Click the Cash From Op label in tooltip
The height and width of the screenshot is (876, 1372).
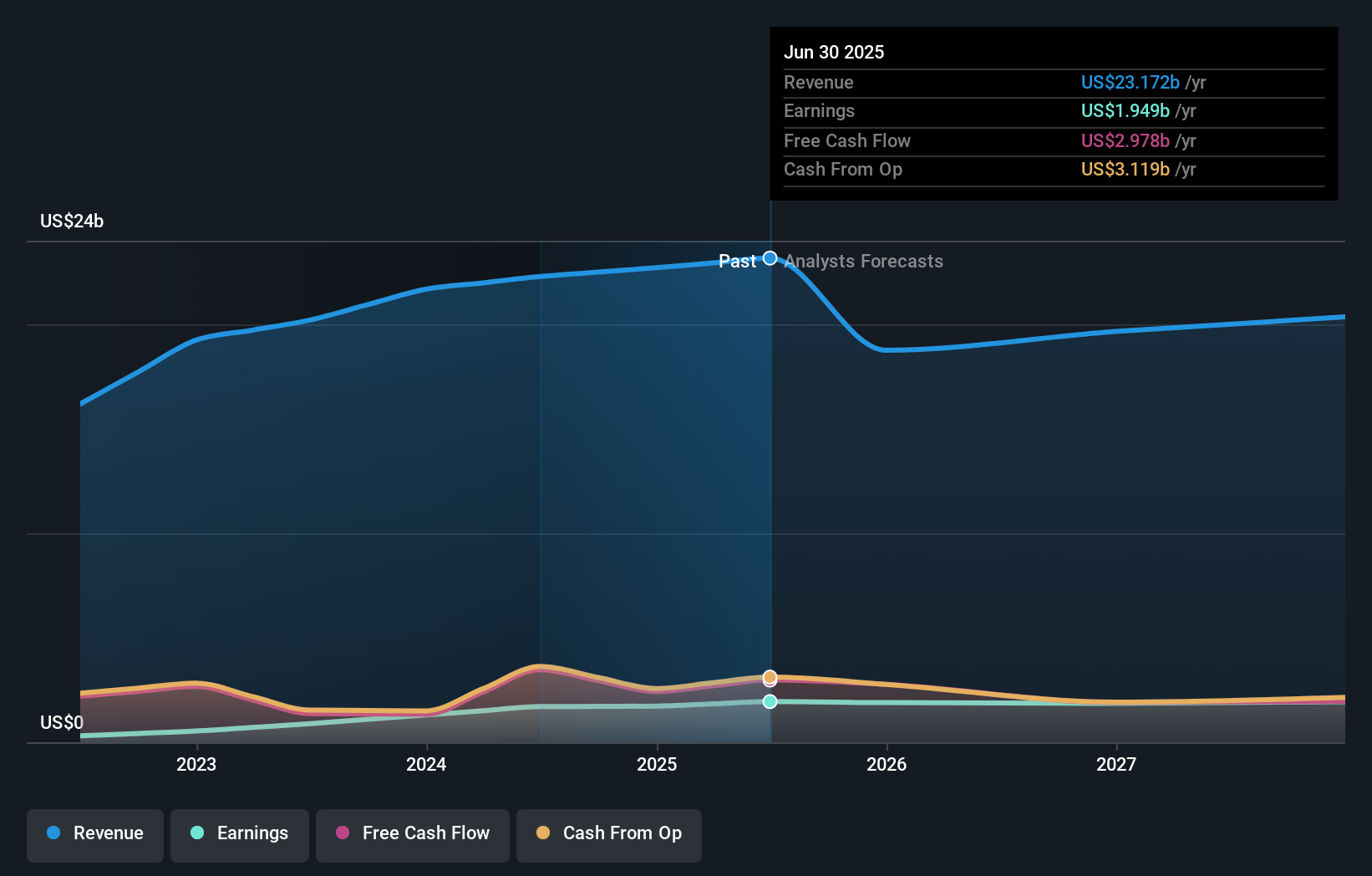click(843, 169)
